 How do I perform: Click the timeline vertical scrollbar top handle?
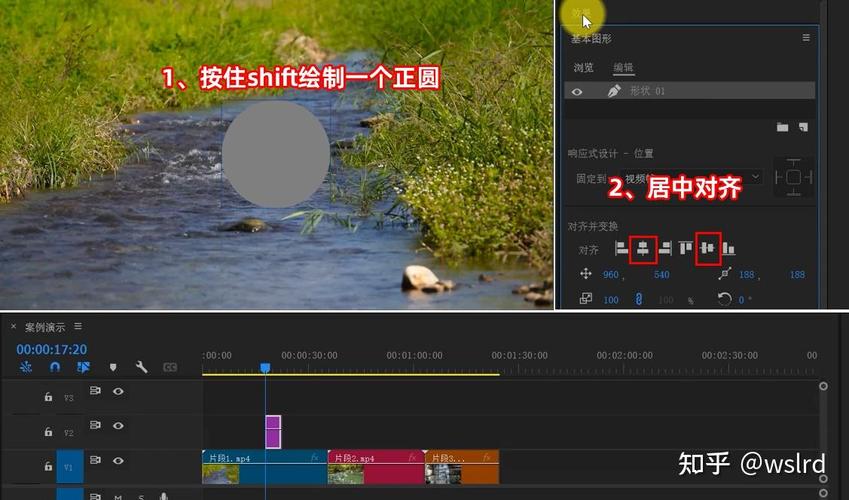pyautogui.click(x=823, y=386)
